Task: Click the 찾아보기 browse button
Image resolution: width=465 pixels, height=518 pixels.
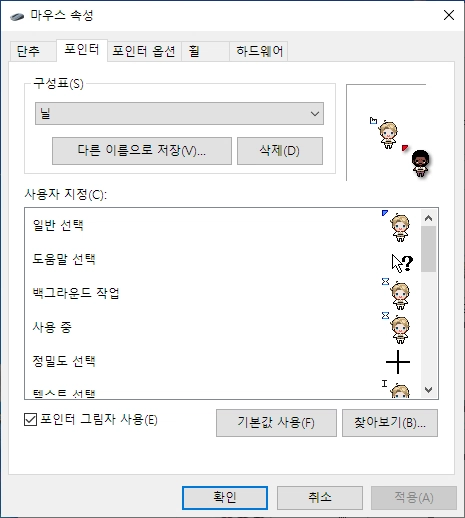Action: point(390,423)
